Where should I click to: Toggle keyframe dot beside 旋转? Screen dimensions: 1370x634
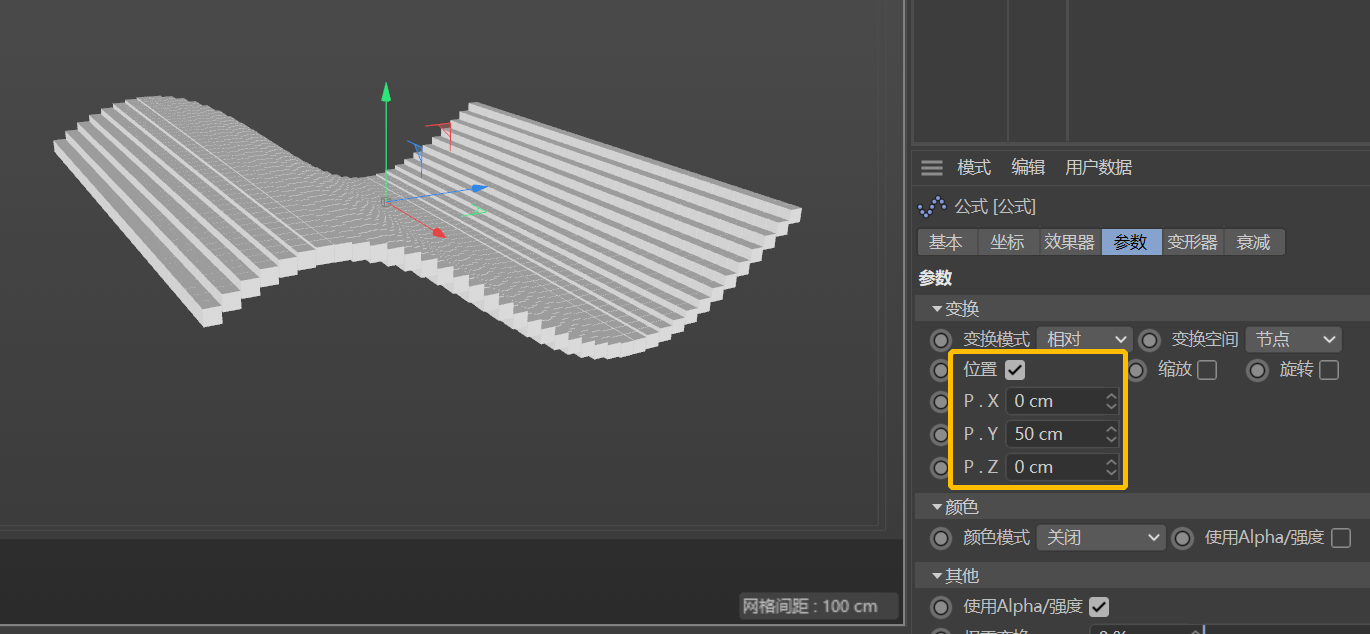tap(1258, 370)
